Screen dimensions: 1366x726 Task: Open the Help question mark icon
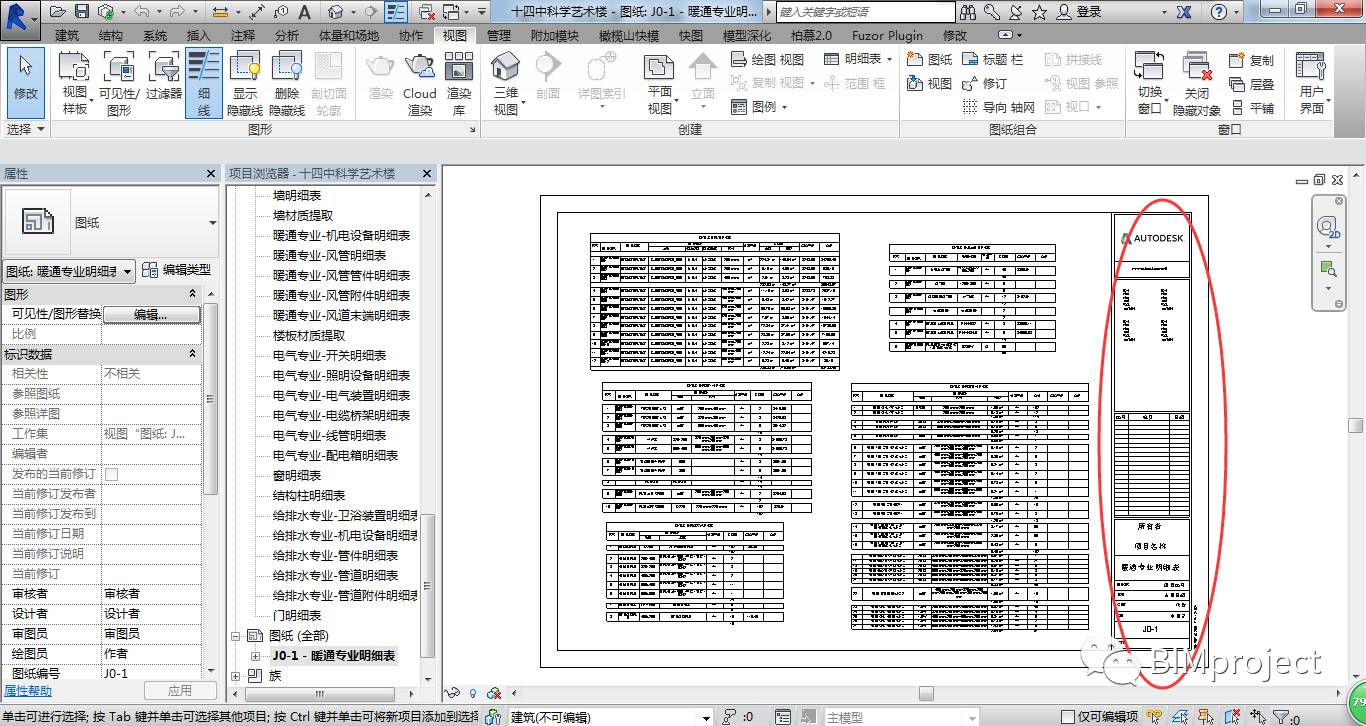click(1219, 12)
